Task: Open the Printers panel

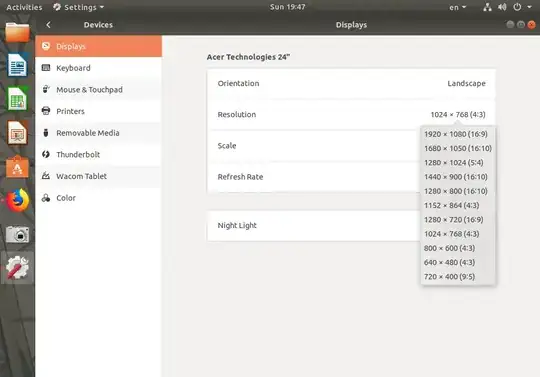Action: (98, 111)
